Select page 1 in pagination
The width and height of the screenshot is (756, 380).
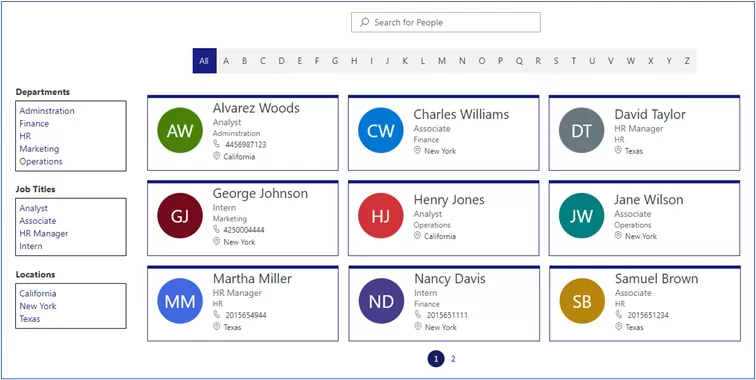pyautogui.click(x=436, y=359)
